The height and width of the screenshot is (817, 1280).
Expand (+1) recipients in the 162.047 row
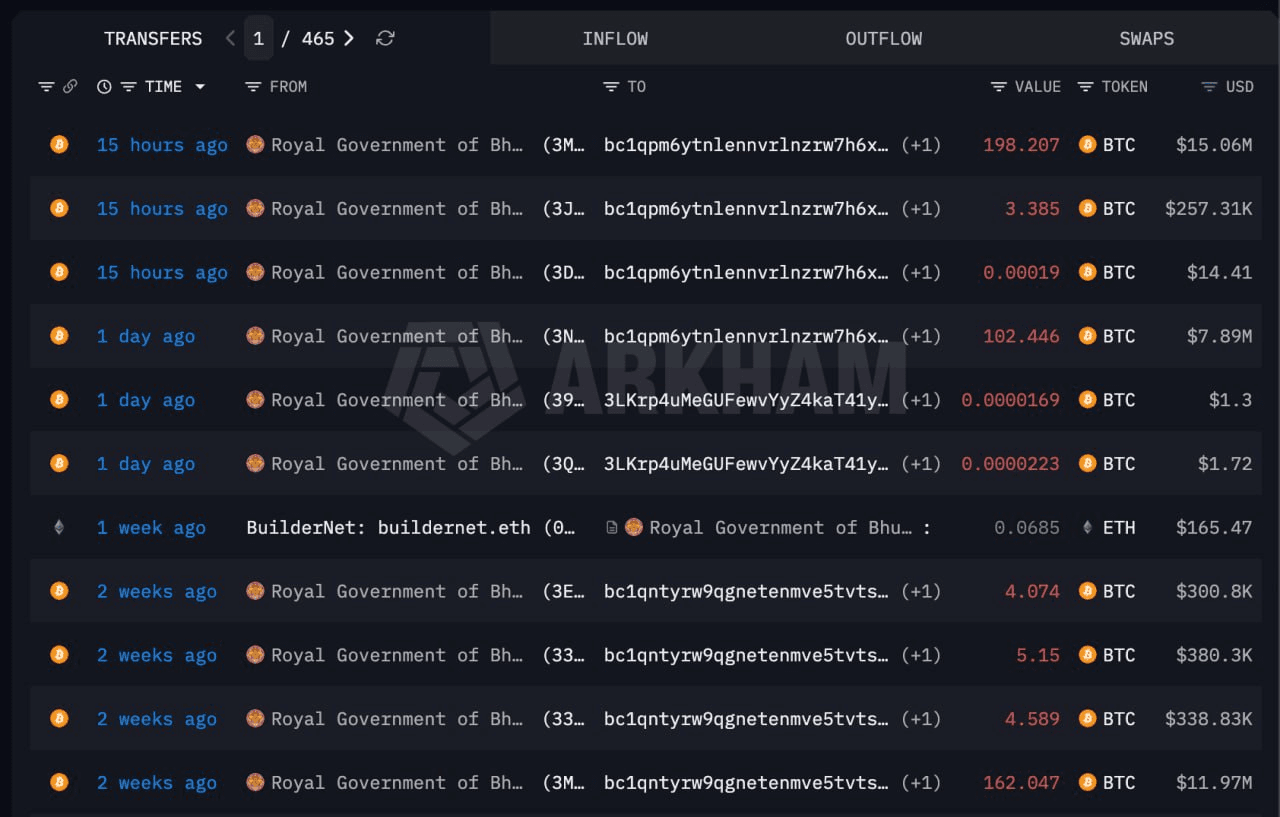(921, 783)
